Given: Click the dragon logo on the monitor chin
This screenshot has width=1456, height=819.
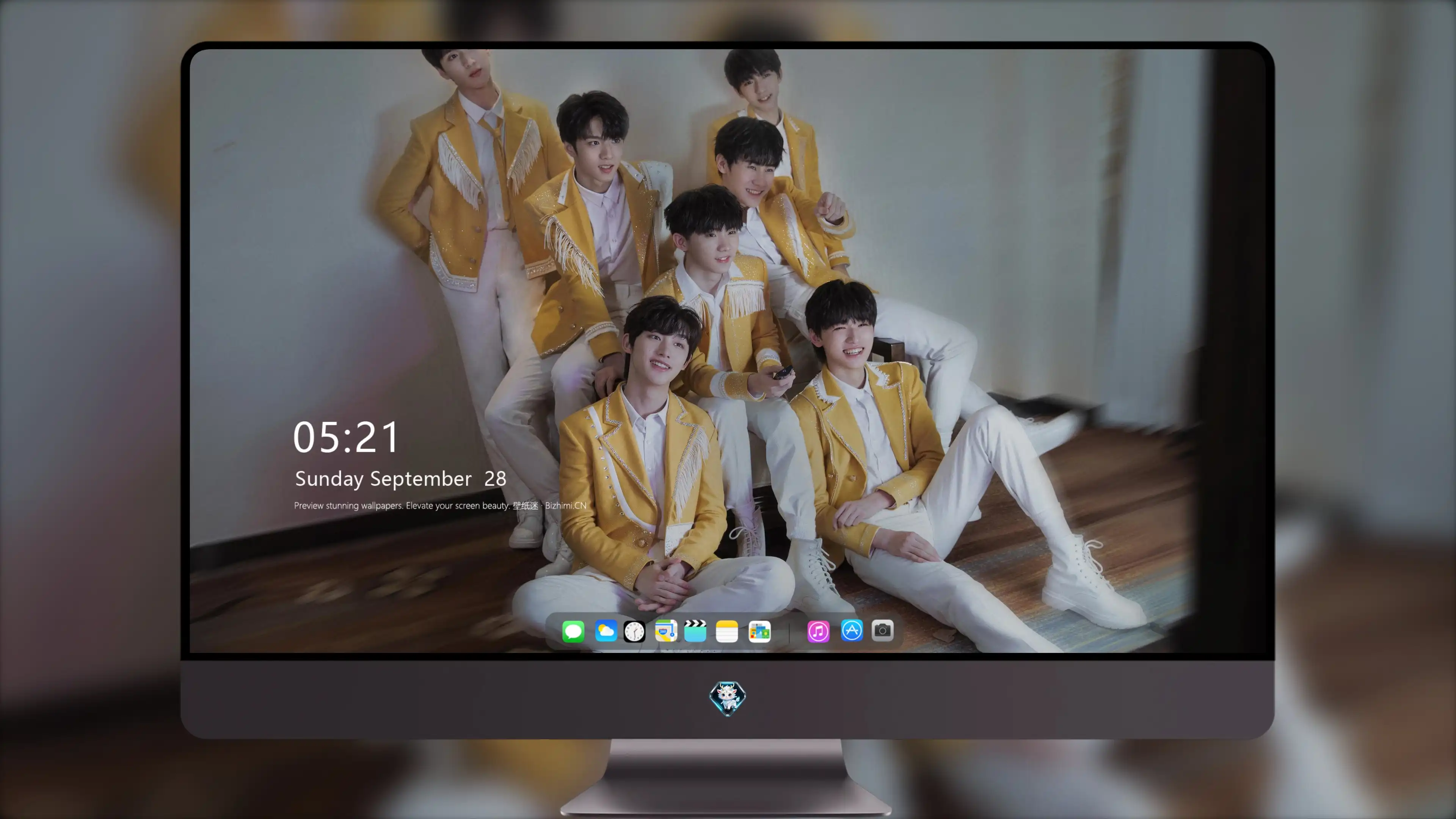Looking at the screenshot, I should point(728,698).
